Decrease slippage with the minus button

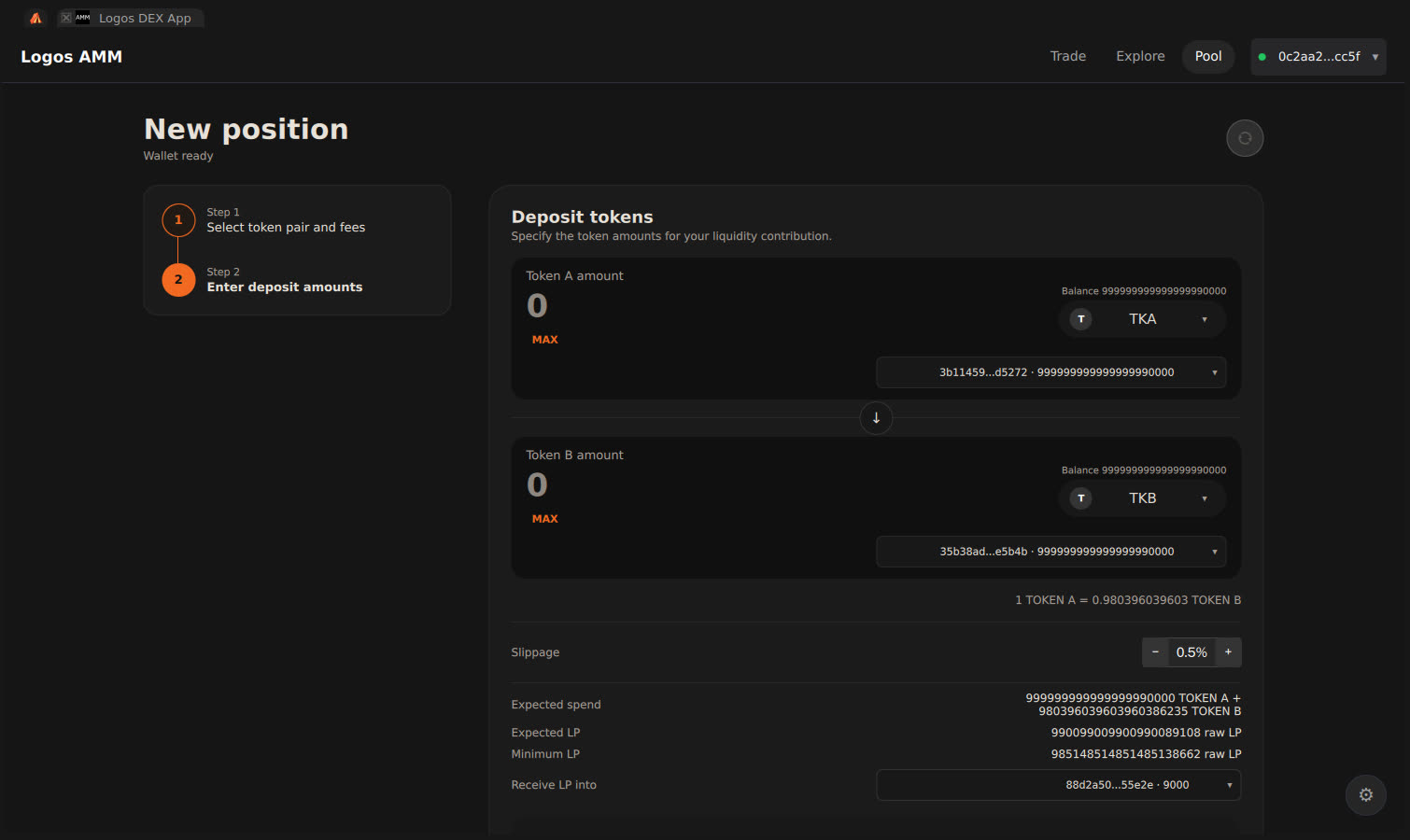[1155, 652]
